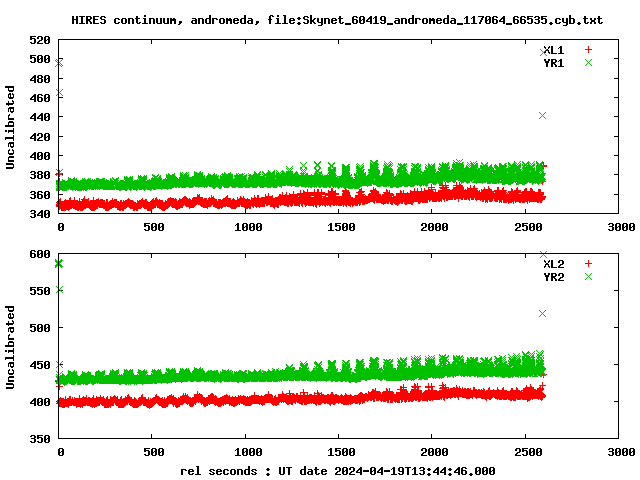The height and width of the screenshot is (480, 640).
Task: Click the 440 tick label on the top plot
Action: [40, 117]
